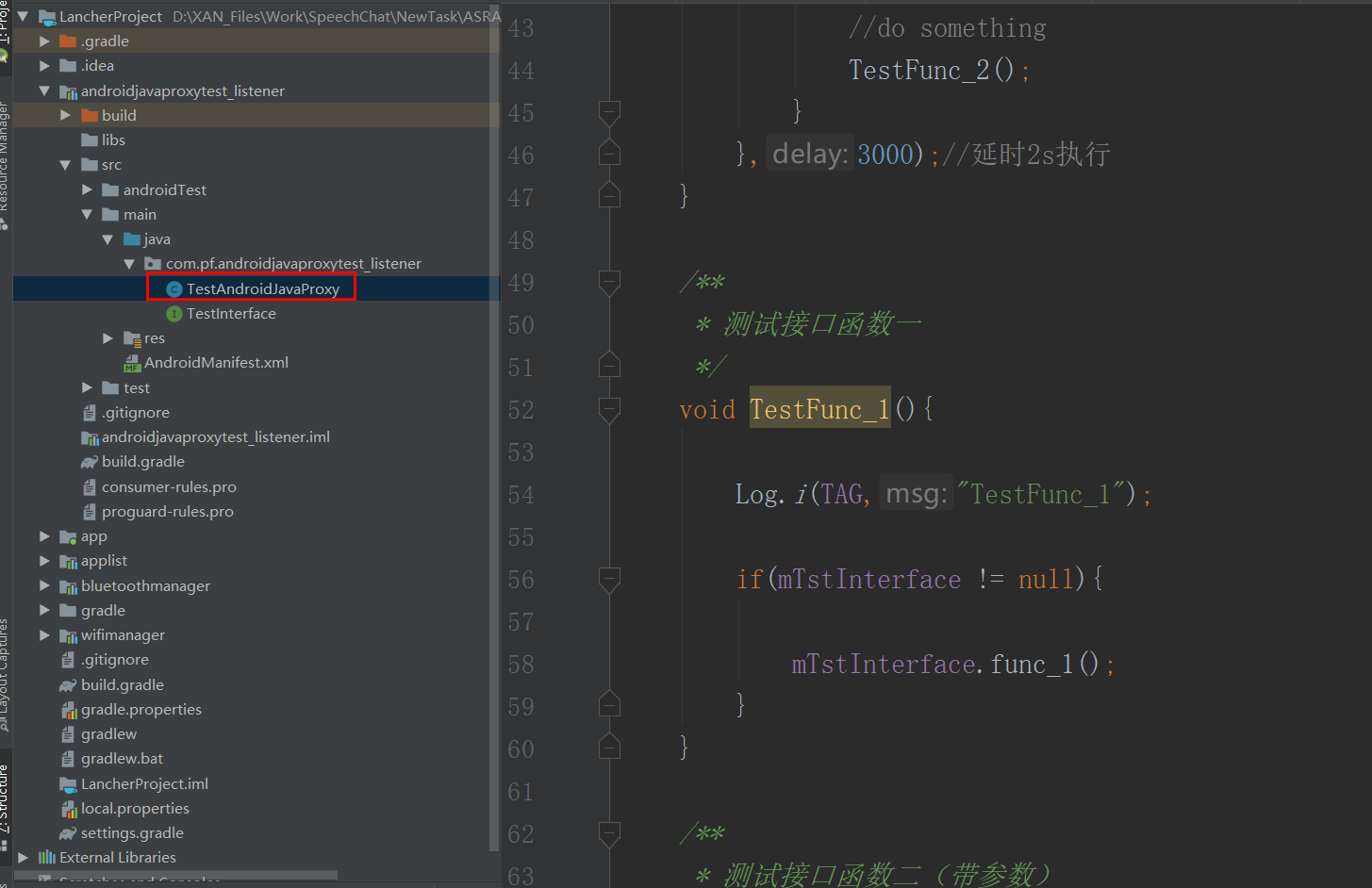Viewport: 1372px width, 888px height.
Task: Click the settings.gradle elephant icon
Action: tap(66, 832)
